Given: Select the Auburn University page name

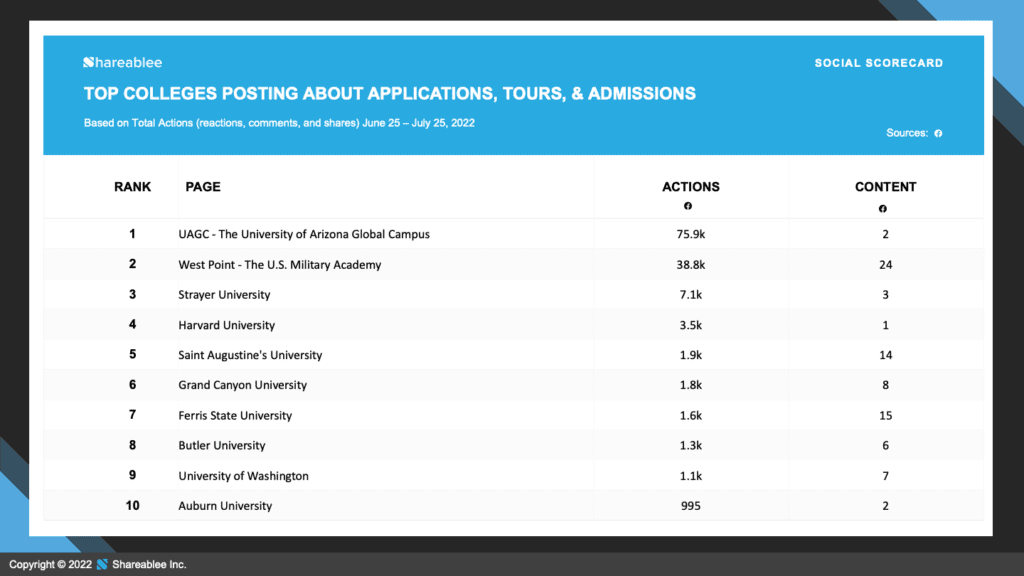Looking at the screenshot, I should point(225,505).
